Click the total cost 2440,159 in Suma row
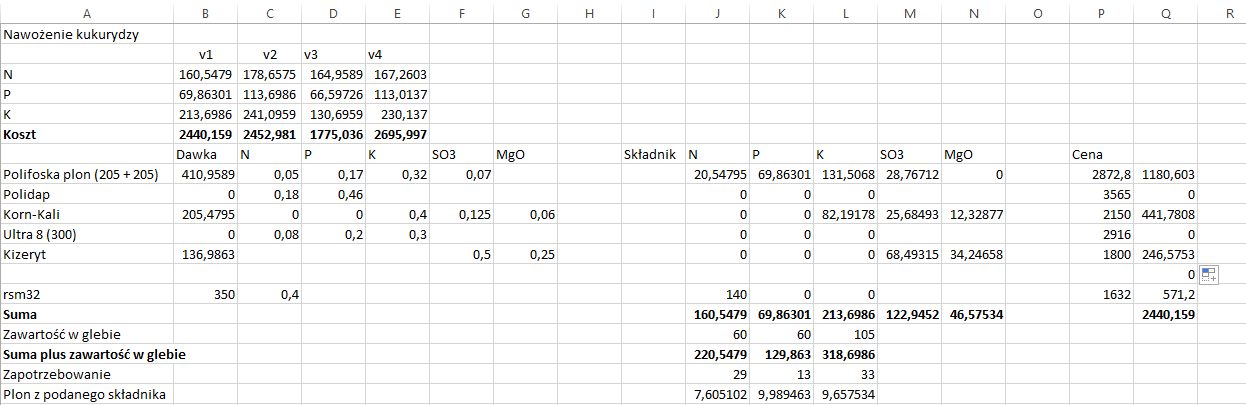The width and height of the screenshot is (1246, 405). 1166,314
